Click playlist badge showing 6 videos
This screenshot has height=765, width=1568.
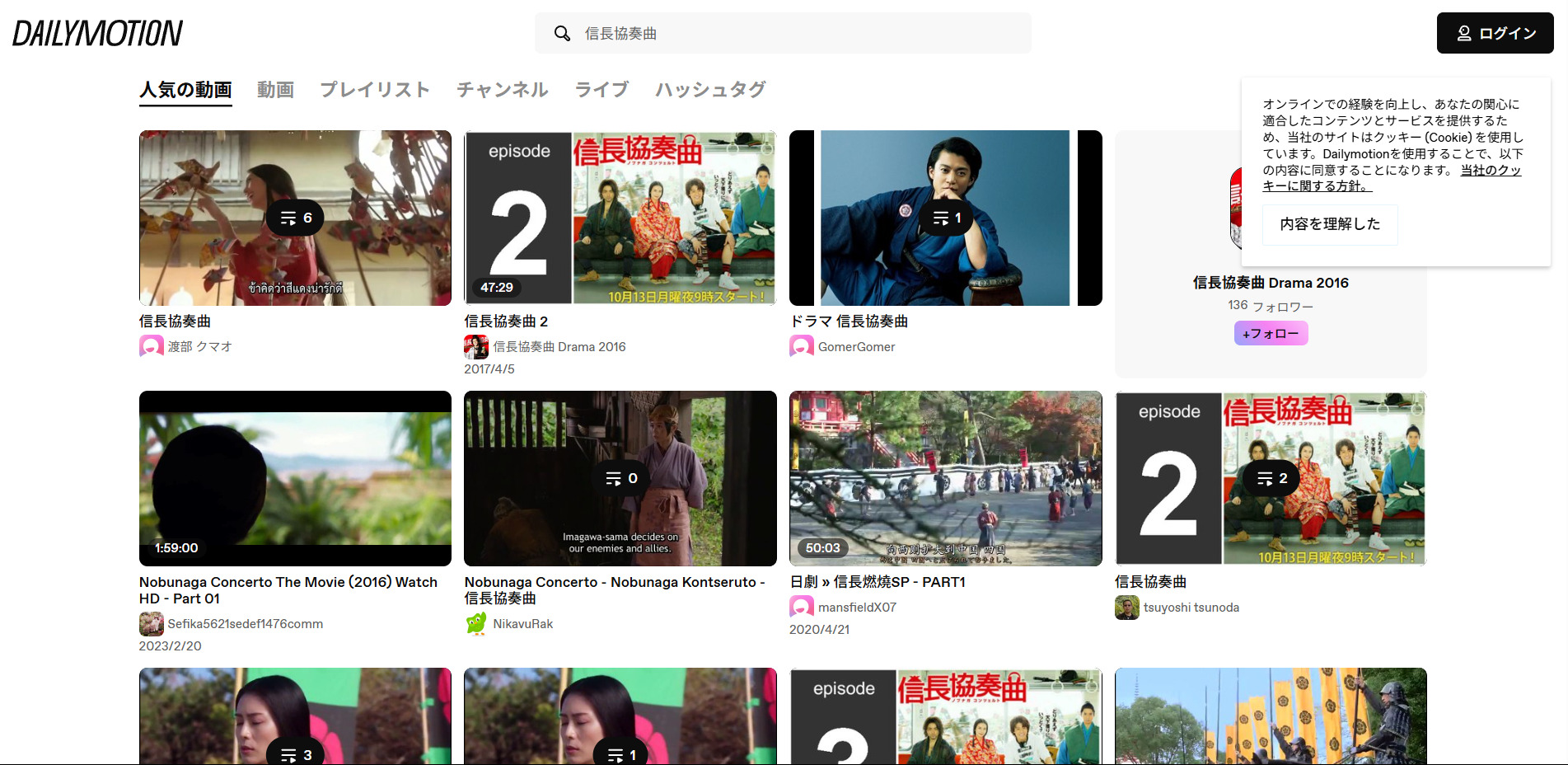coord(295,218)
